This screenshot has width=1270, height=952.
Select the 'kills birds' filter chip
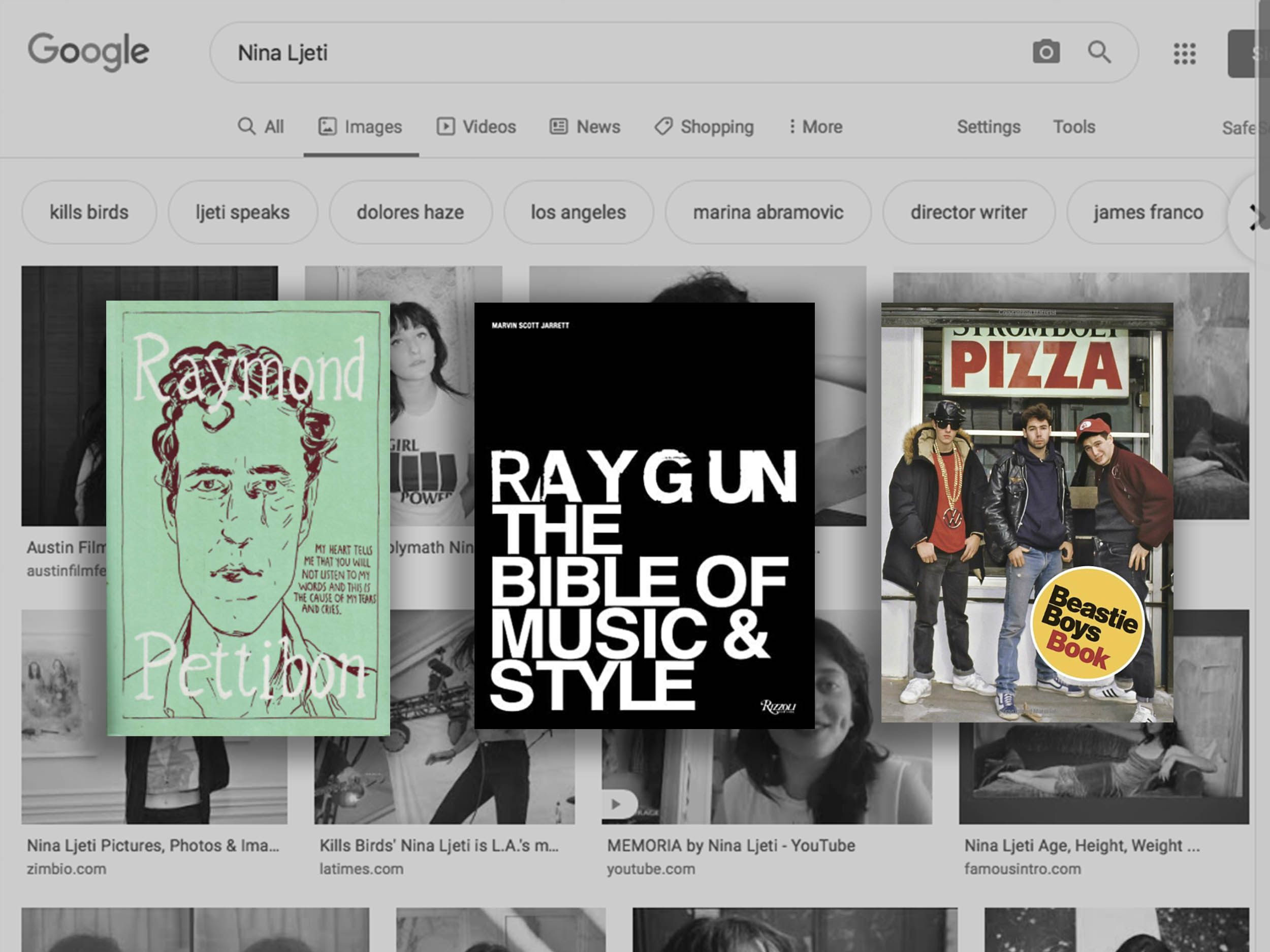click(x=89, y=212)
